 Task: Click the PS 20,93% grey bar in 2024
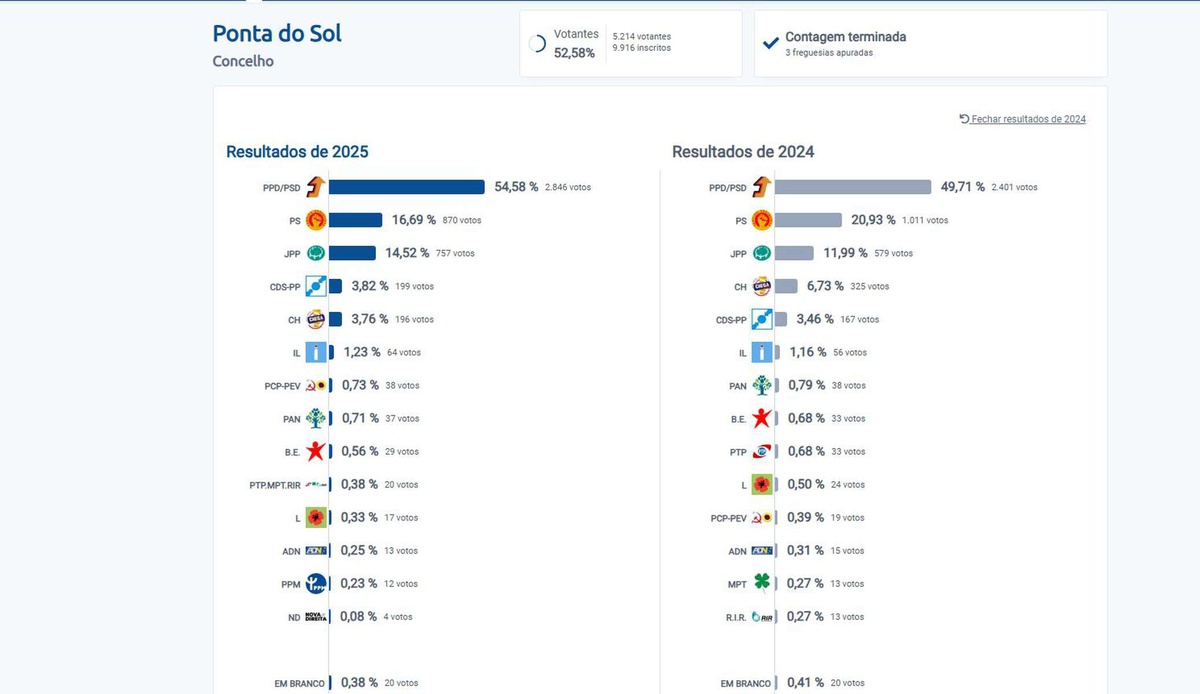808,220
